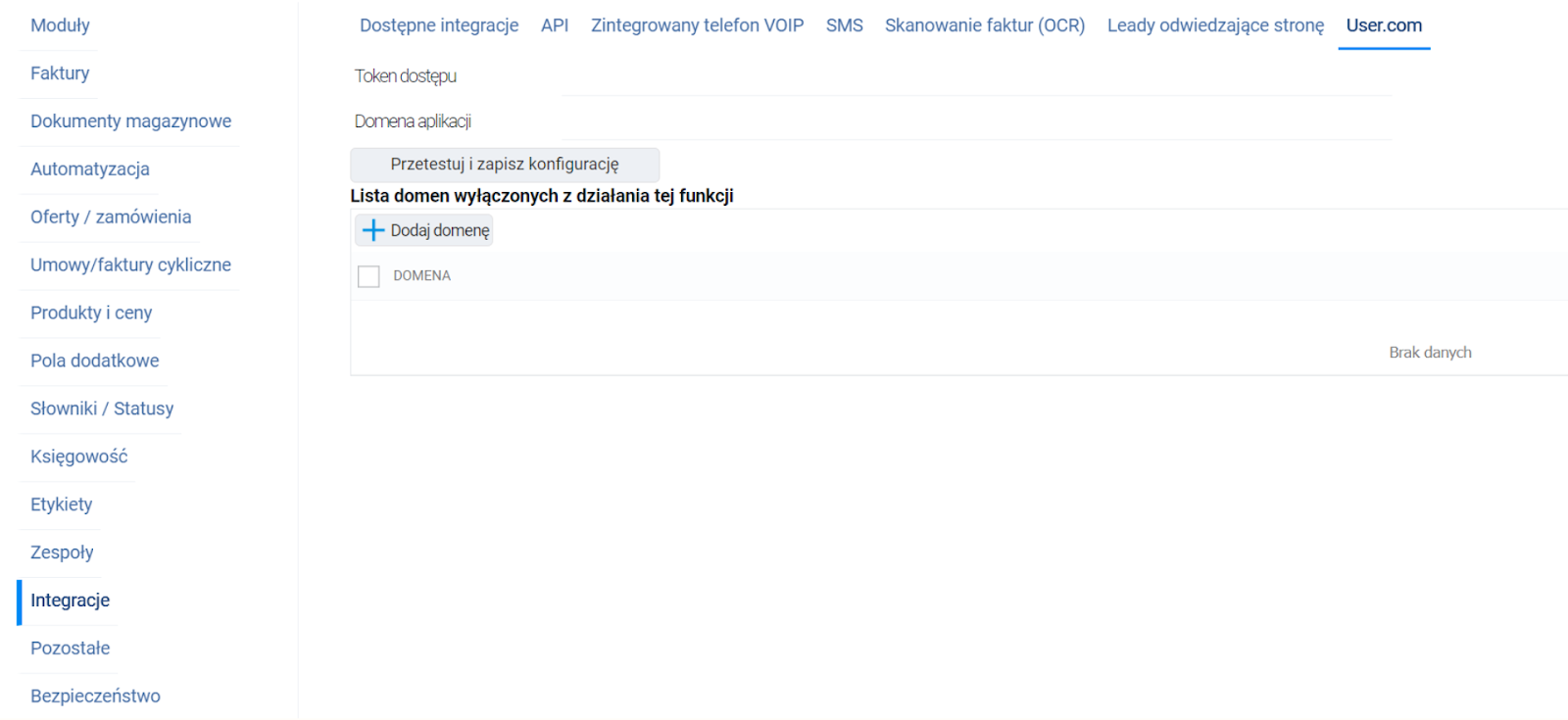Click the plus icon beside Dodaj domenę
The width and height of the screenshot is (1568, 720).
coord(373,230)
